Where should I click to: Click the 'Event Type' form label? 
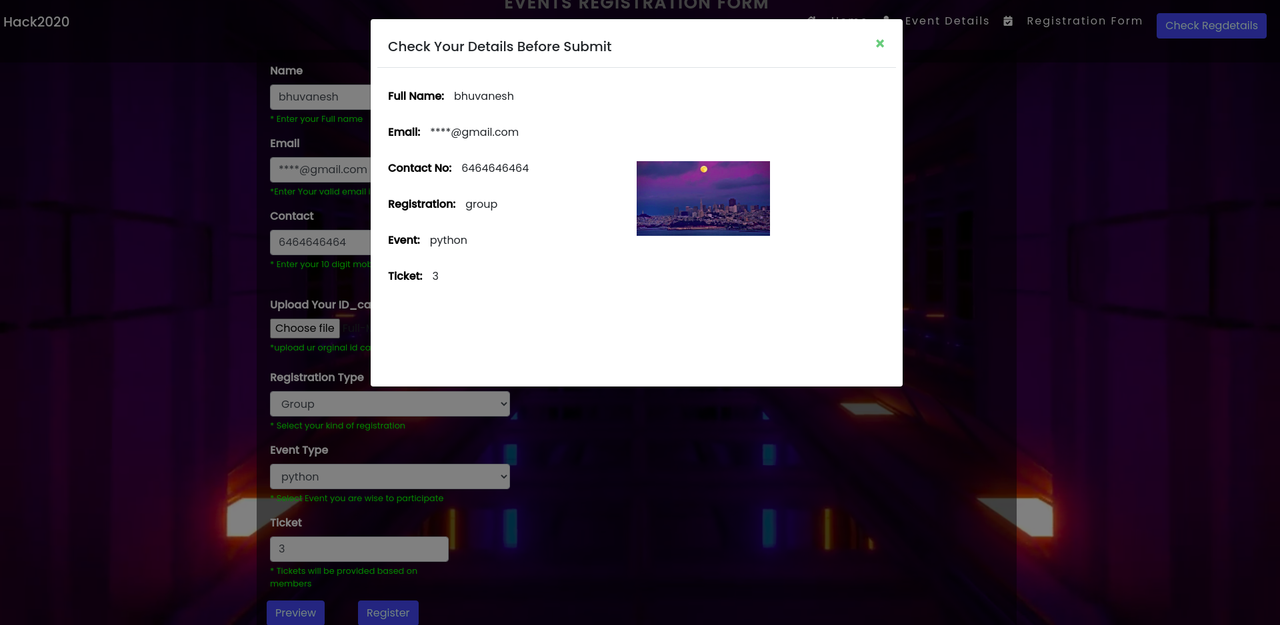(299, 450)
